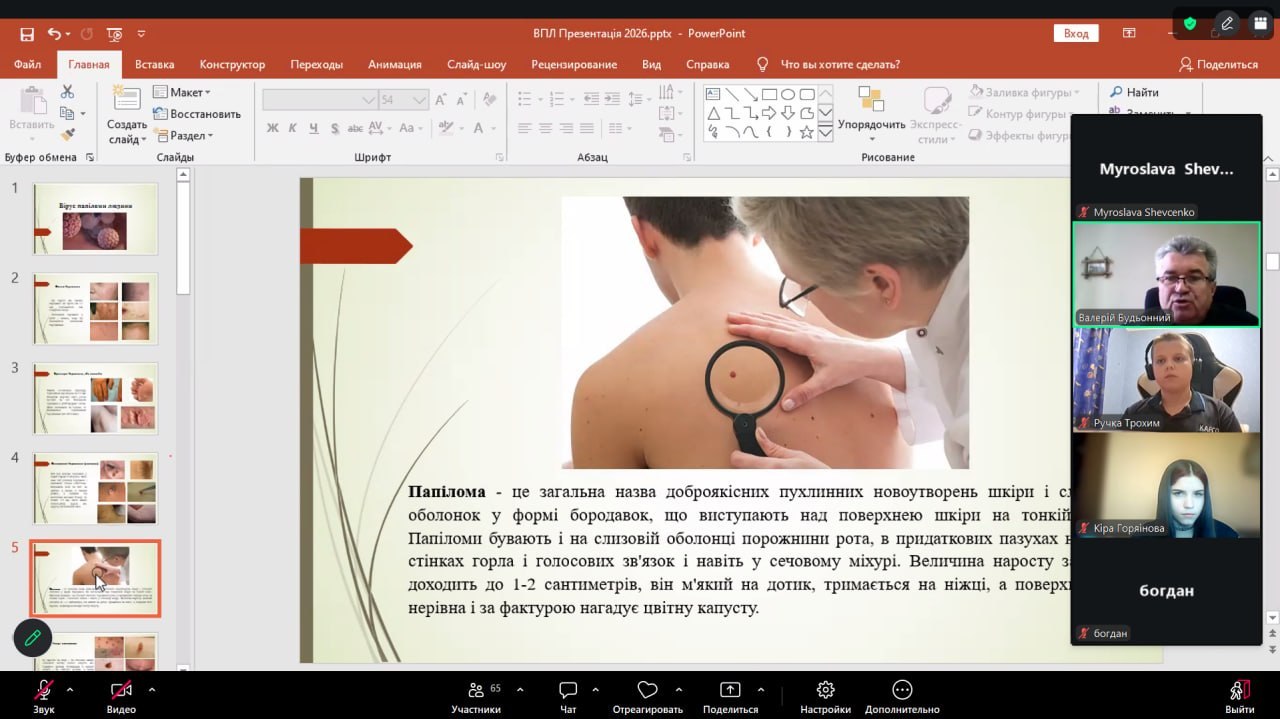Open Zoom Настройки gear icon
1280x719 pixels.
pyautogui.click(x=825, y=696)
